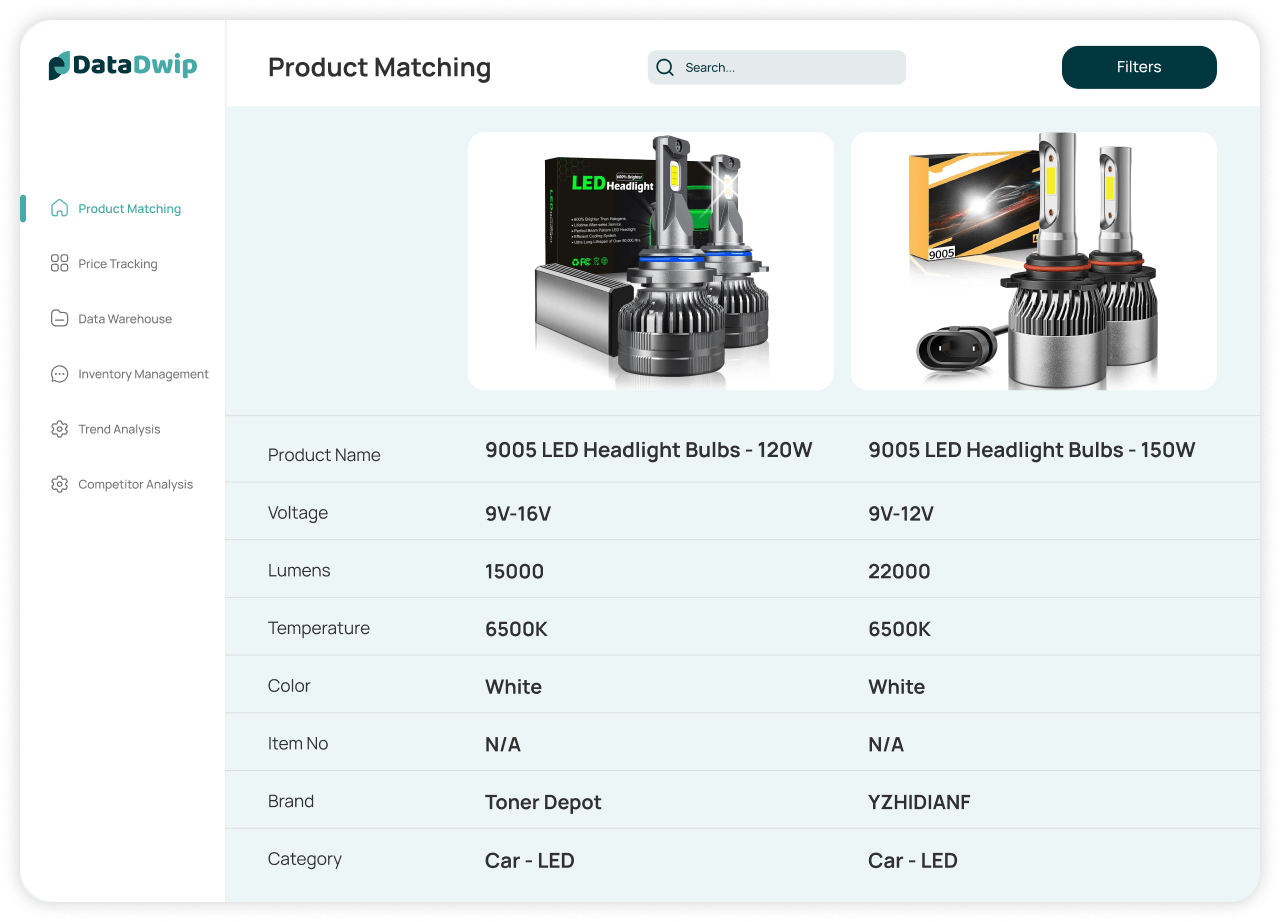Click the Brand row label
Viewport: 1280px width, 922px height.
coord(291,801)
